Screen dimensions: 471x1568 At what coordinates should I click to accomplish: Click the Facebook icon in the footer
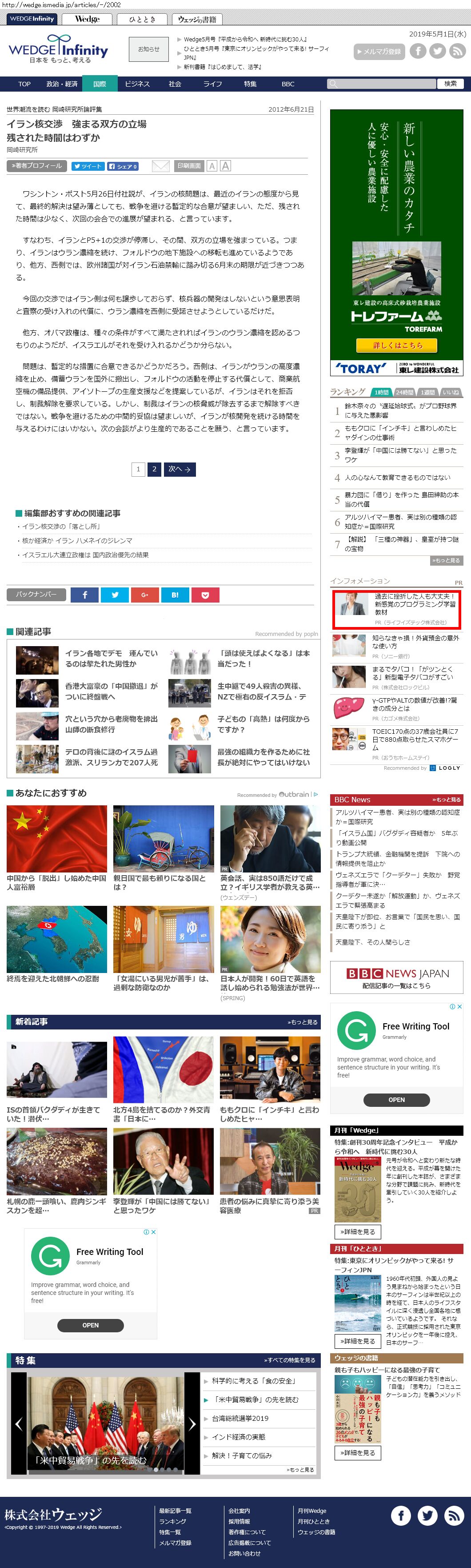coord(400,1515)
